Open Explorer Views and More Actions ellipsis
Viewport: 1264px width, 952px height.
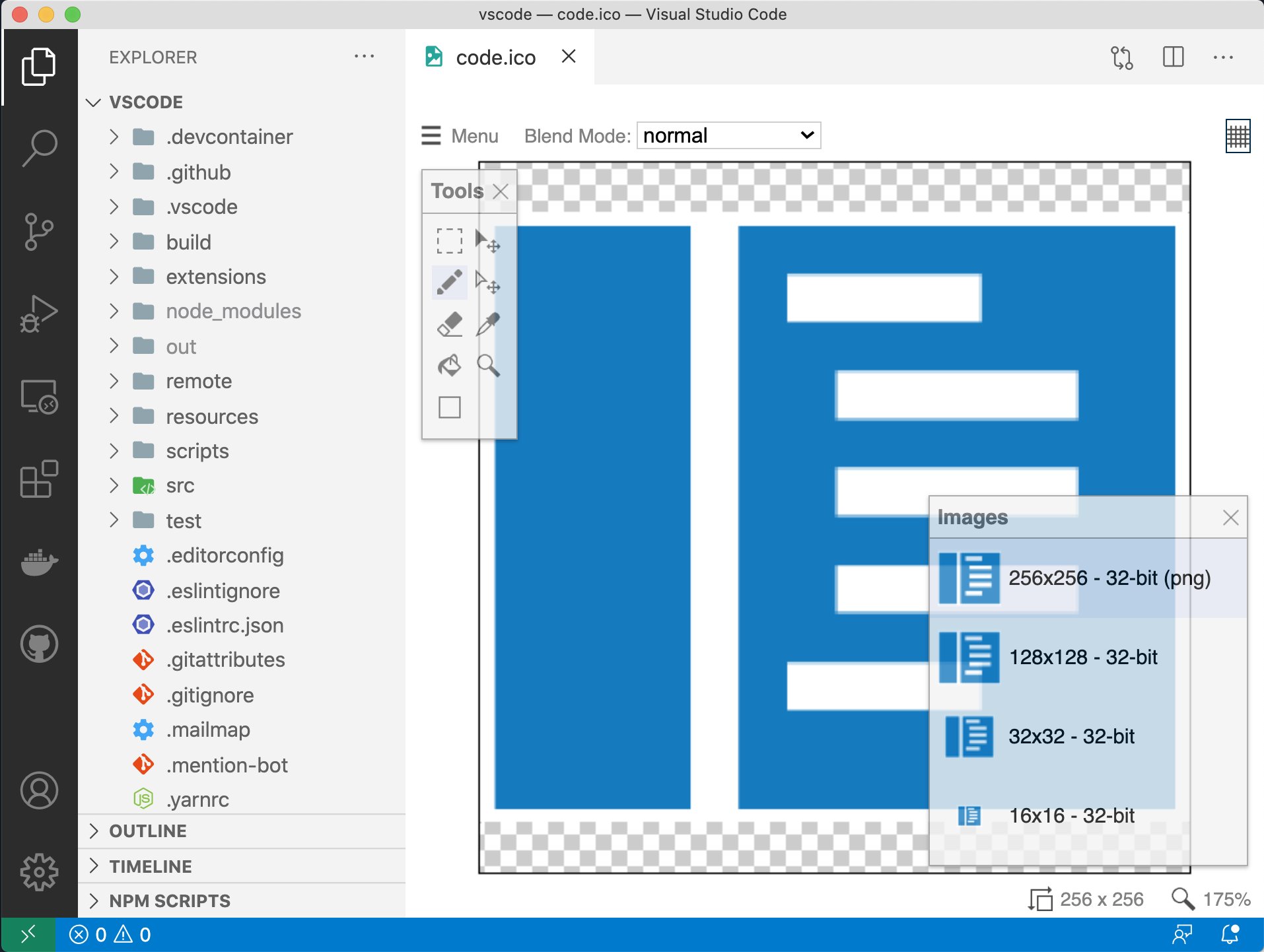click(x=364, y=57)
